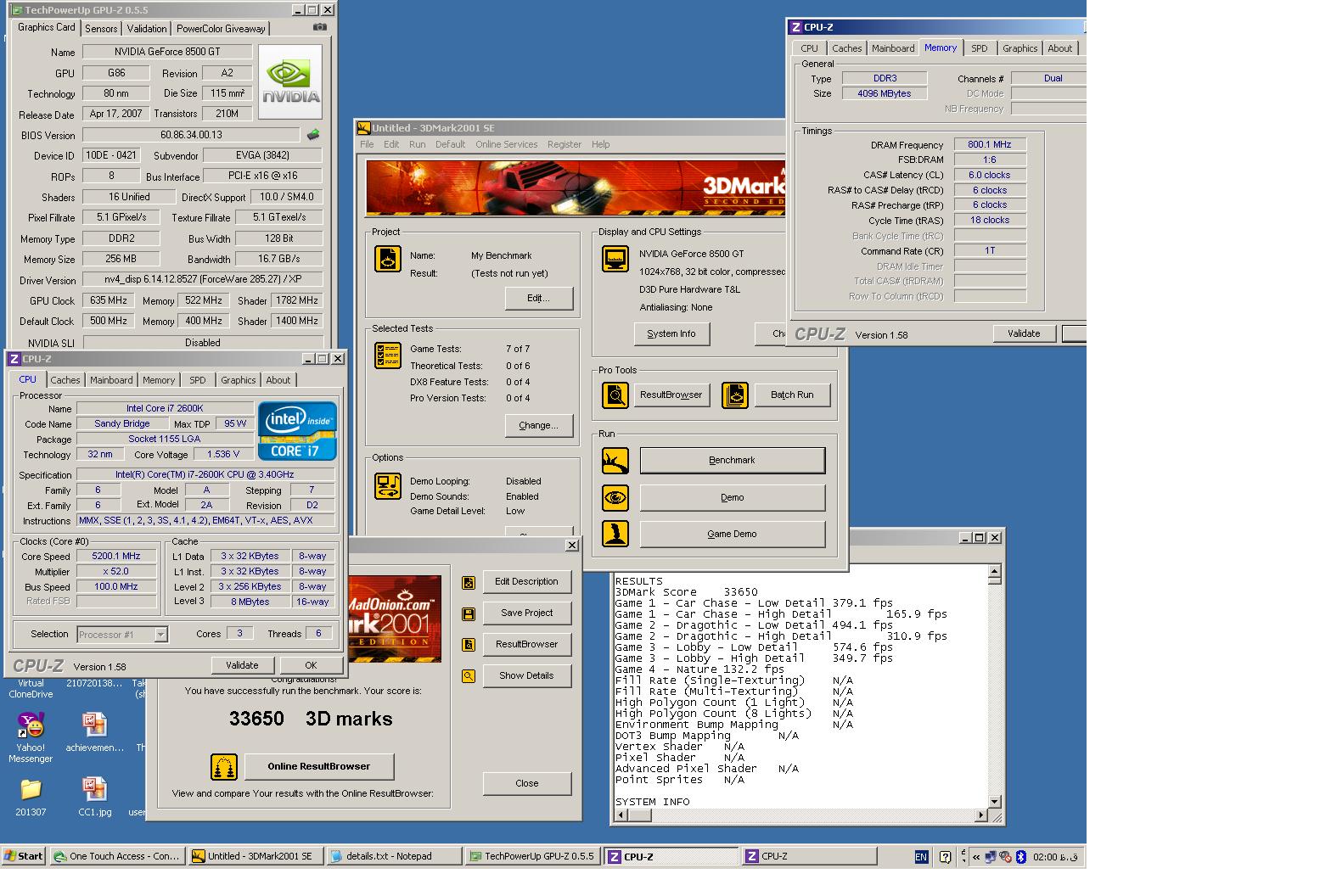The image size is (1320, 896).
Task: Click the BIOS save chip icon in GPU-Z
Action: coord(313,135)
